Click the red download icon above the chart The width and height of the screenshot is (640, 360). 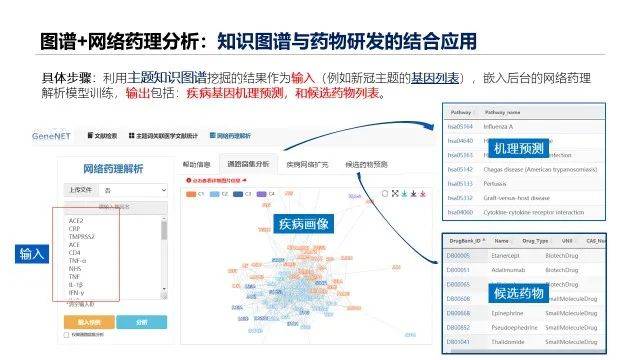click(423, 193)
